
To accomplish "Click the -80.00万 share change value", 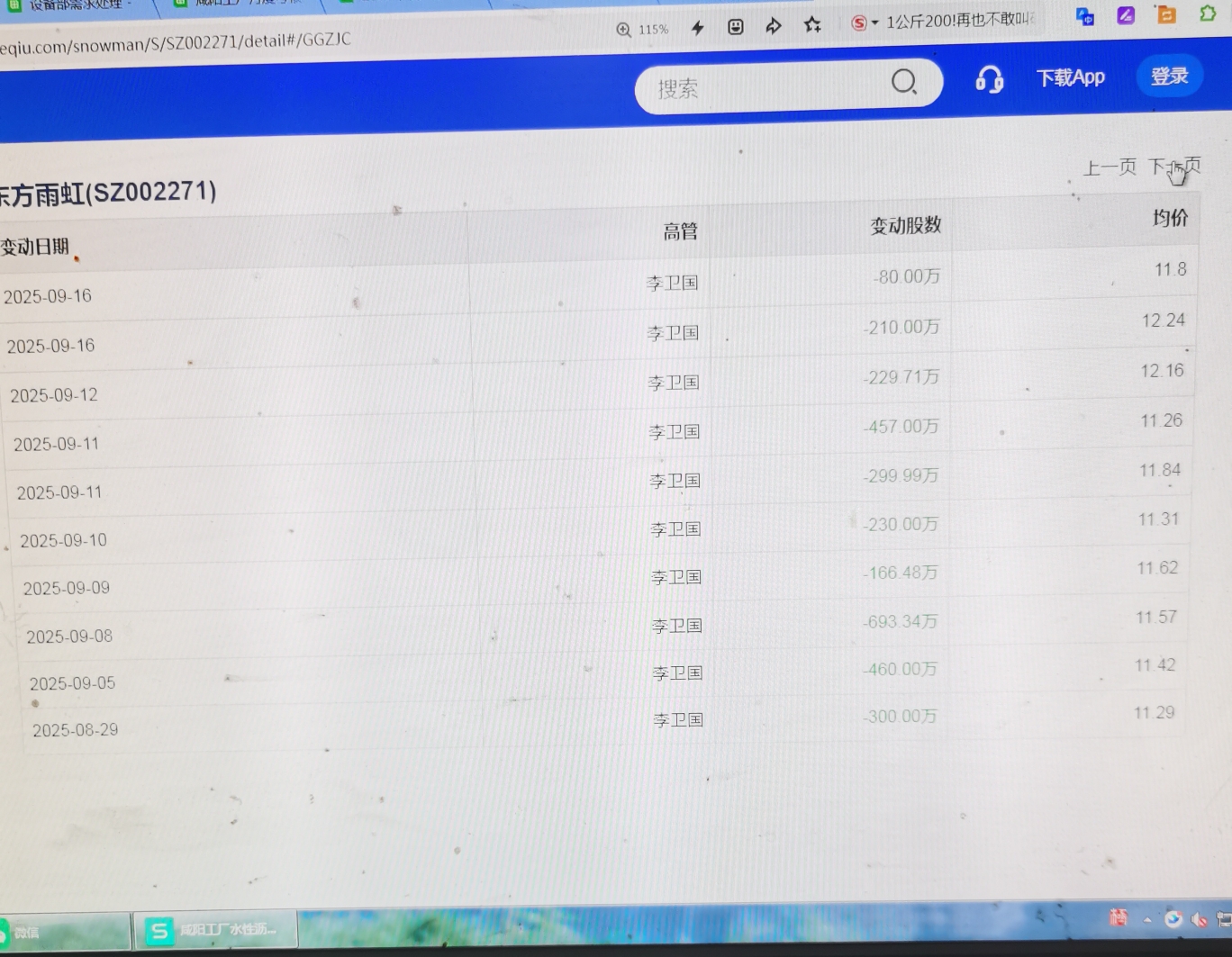I will (906, 276).
